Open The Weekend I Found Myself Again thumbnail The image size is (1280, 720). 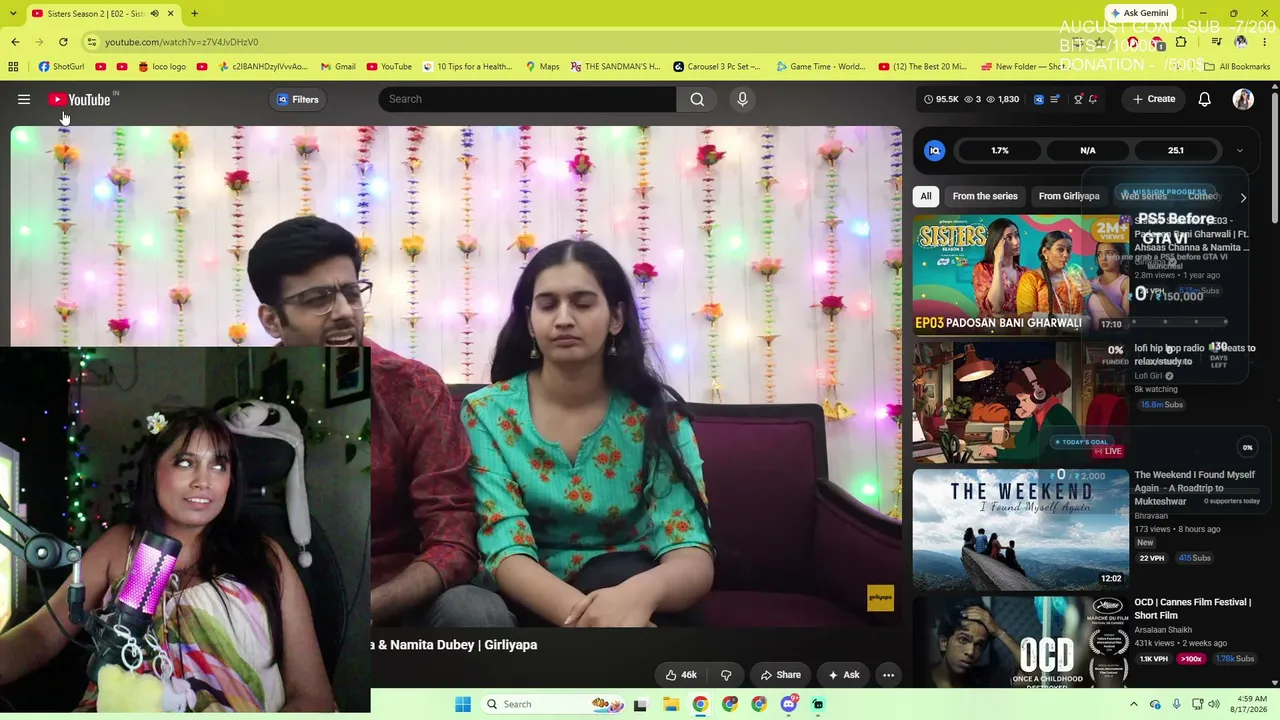1020,528
